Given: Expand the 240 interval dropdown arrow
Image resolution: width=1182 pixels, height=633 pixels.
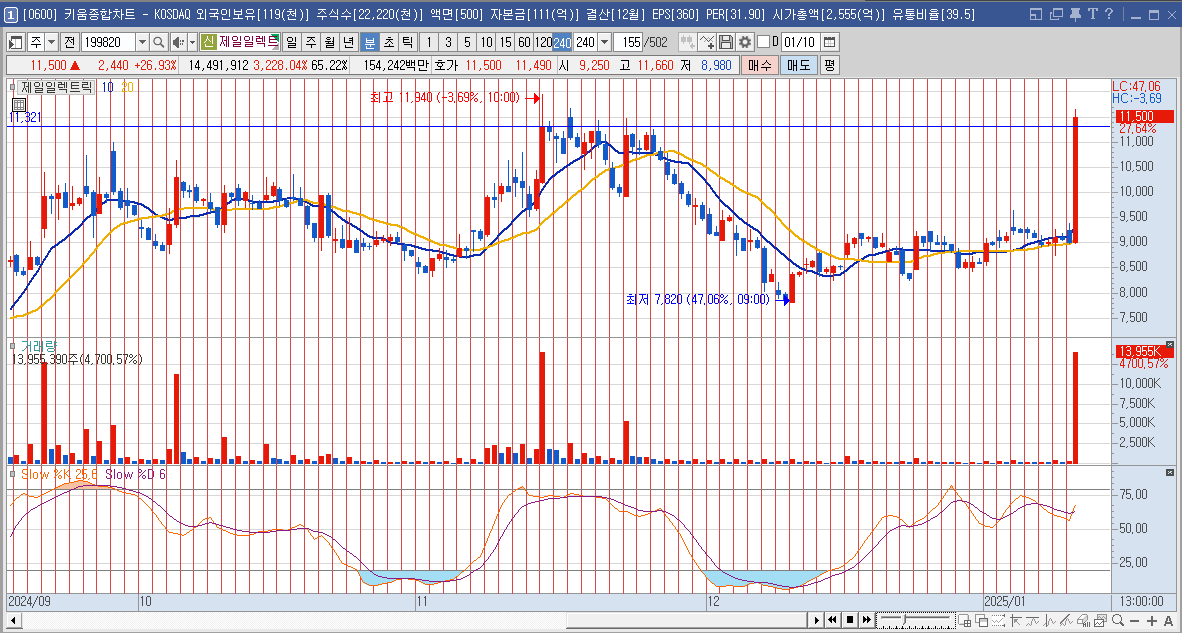Looking at the screenshot, I should pos(604,42).
